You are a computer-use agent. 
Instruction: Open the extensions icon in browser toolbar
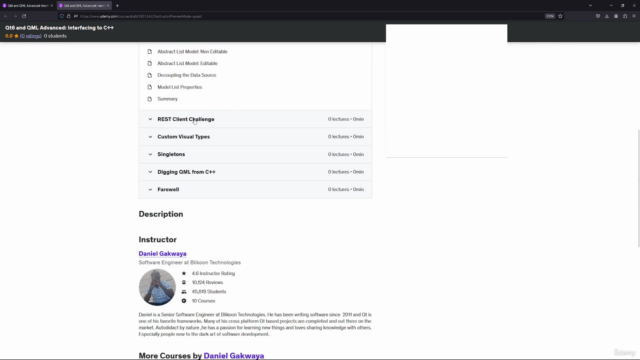point(625,16)
